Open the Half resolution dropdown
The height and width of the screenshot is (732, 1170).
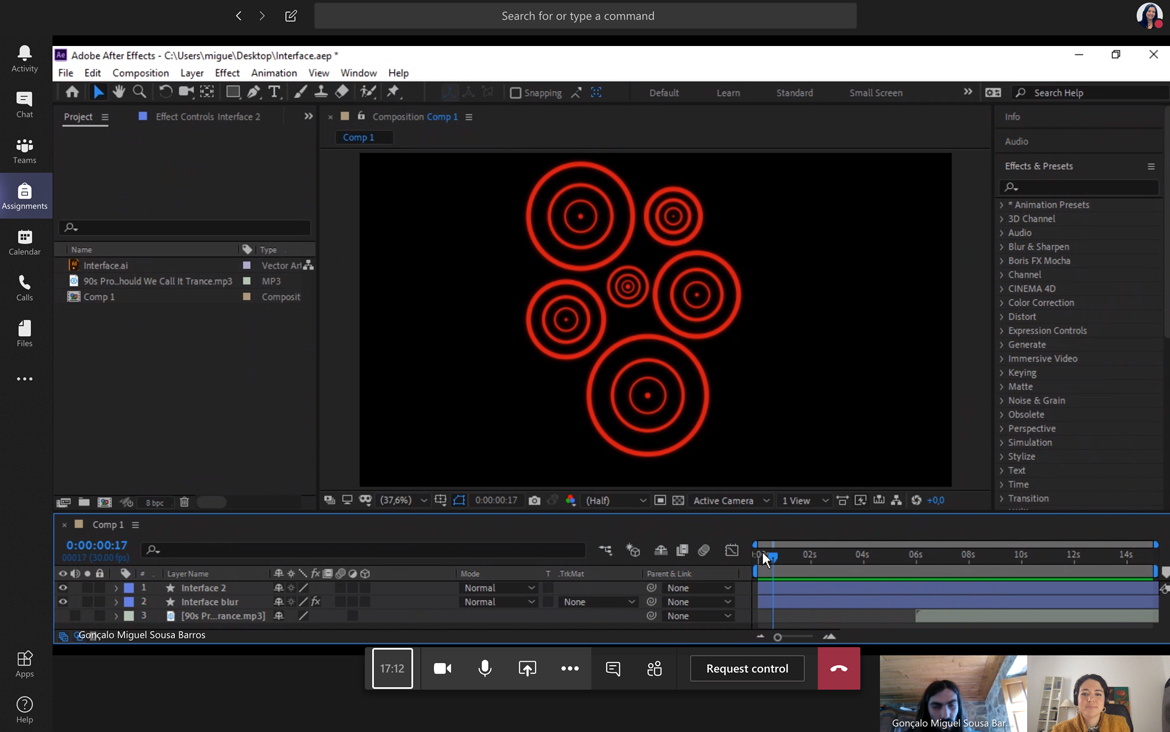[x=613, y=500]
